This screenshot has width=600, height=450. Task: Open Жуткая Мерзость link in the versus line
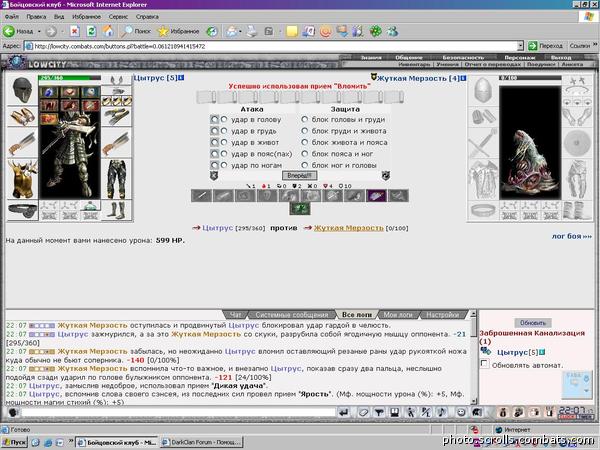pos(349,228)
